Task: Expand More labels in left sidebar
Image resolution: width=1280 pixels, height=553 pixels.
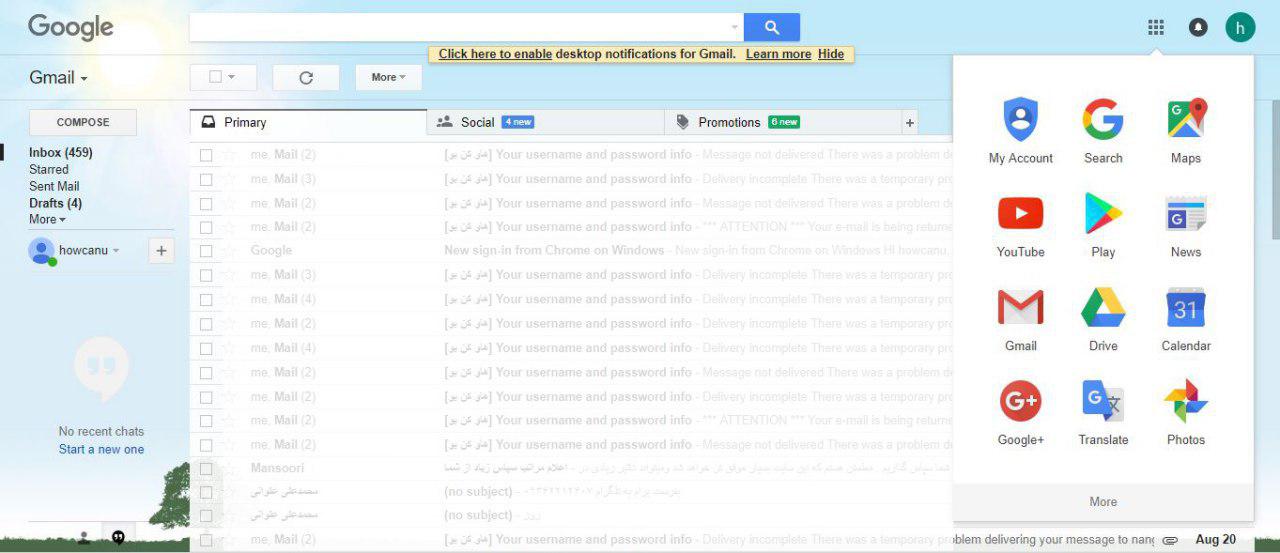Action: click(47, 219)
